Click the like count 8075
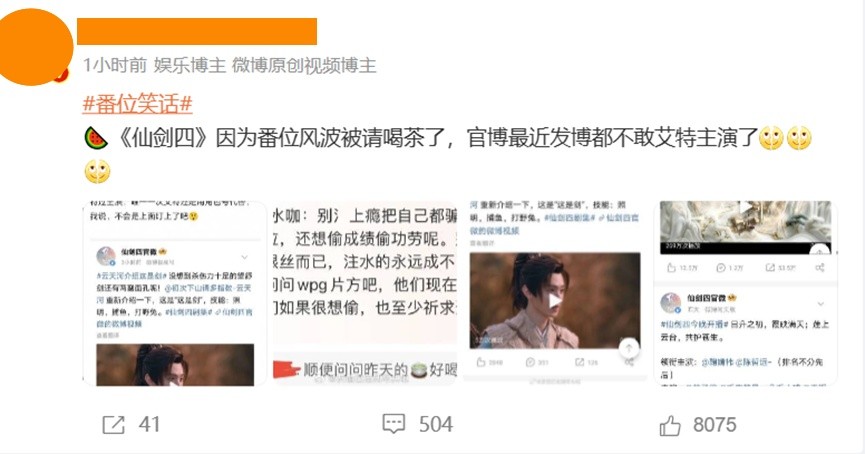Image resolution: width=865 pixels, height=454 pixels. (x=714, y=425)
